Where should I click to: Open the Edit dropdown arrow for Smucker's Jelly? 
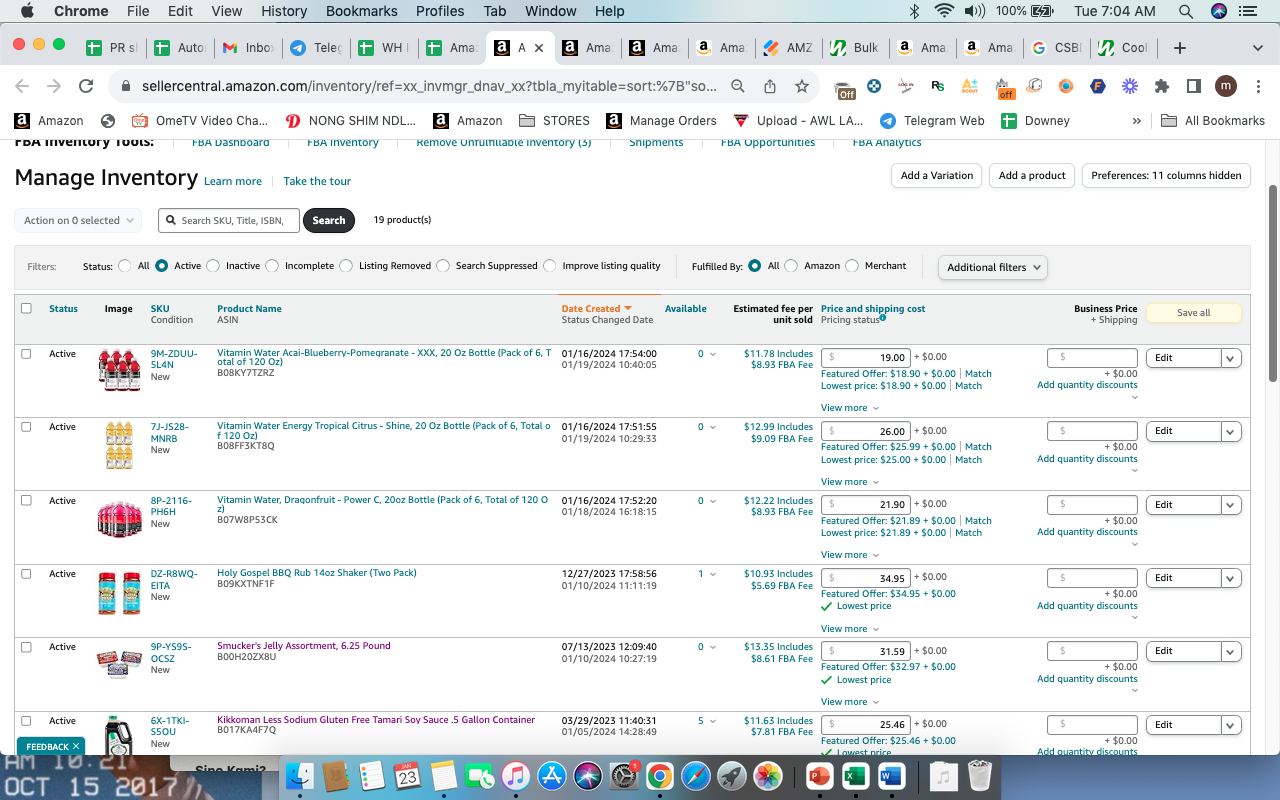point(1231,651)
